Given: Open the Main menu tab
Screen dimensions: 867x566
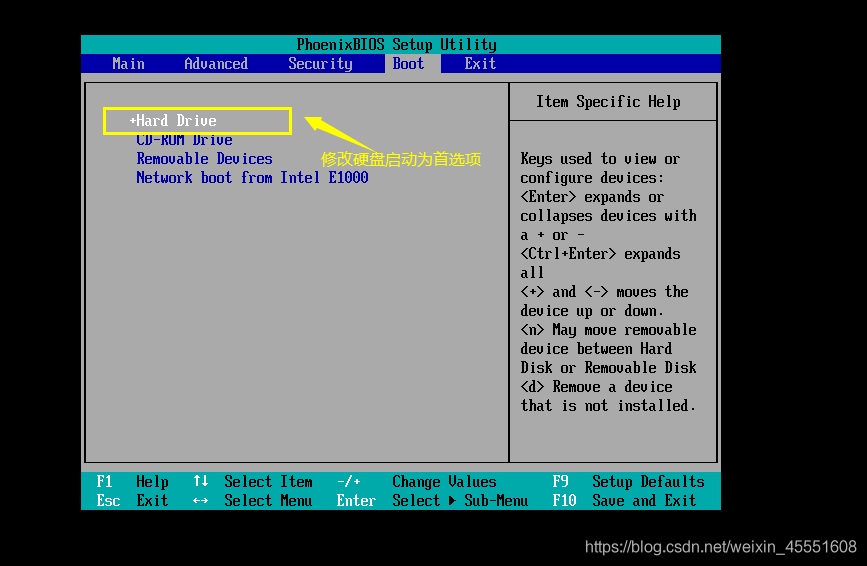Looking at the screenshot, I should click(x=128, y=64).
